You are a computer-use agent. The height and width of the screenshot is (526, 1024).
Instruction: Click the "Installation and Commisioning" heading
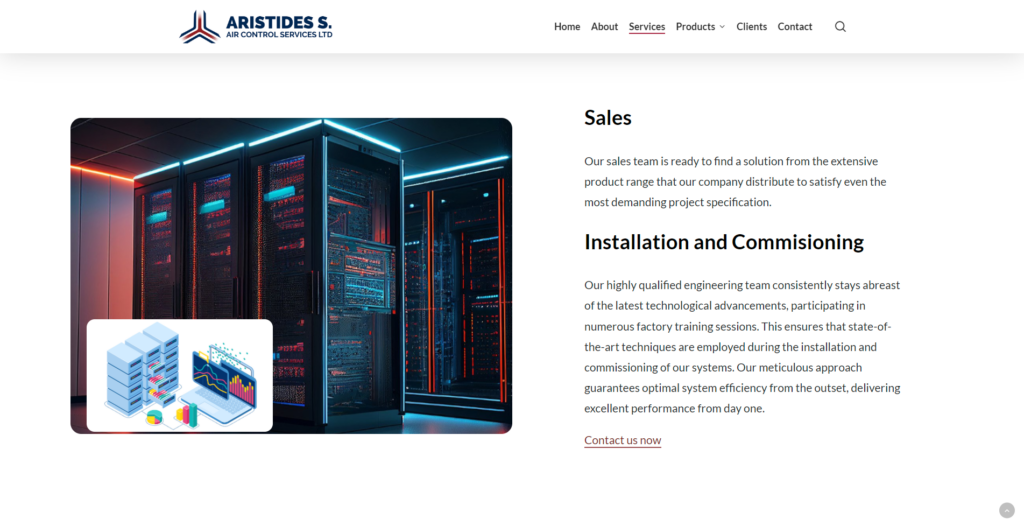(723, 242)
